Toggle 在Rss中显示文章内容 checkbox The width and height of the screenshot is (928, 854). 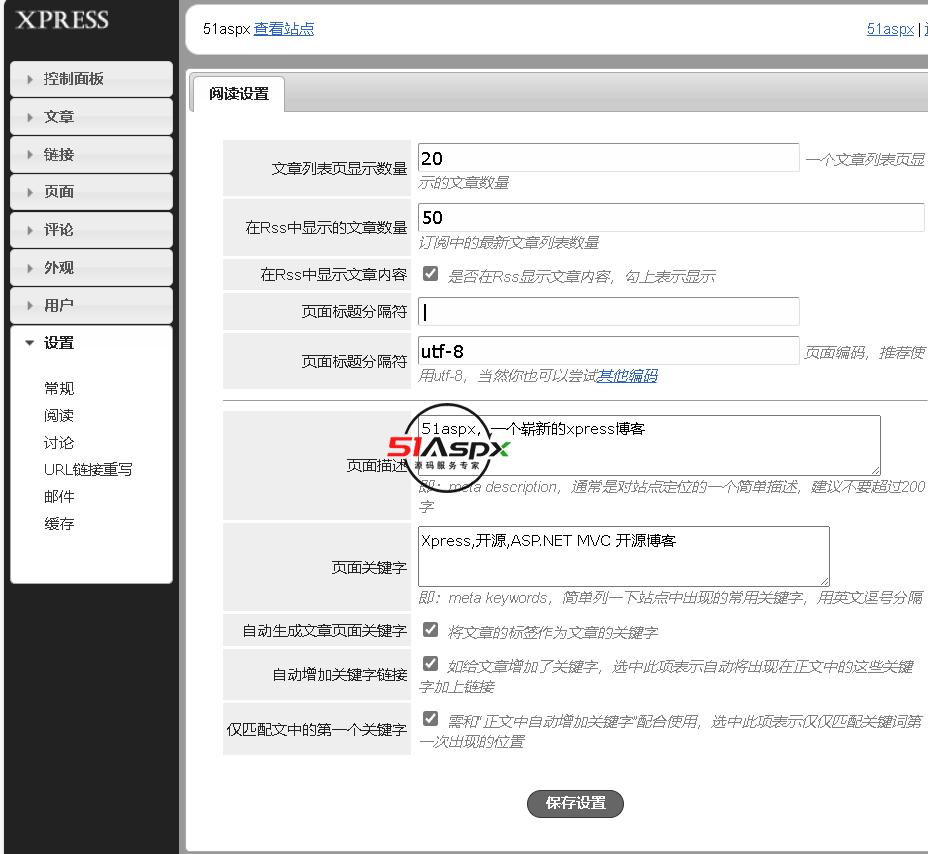click(431, 274)
